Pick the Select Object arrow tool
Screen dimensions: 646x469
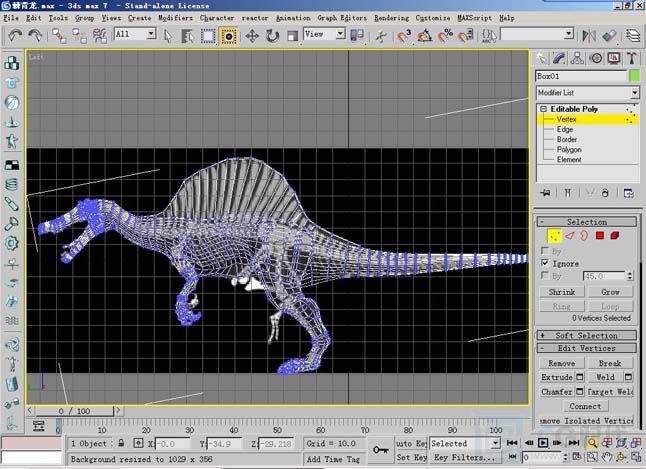[168, 36]
